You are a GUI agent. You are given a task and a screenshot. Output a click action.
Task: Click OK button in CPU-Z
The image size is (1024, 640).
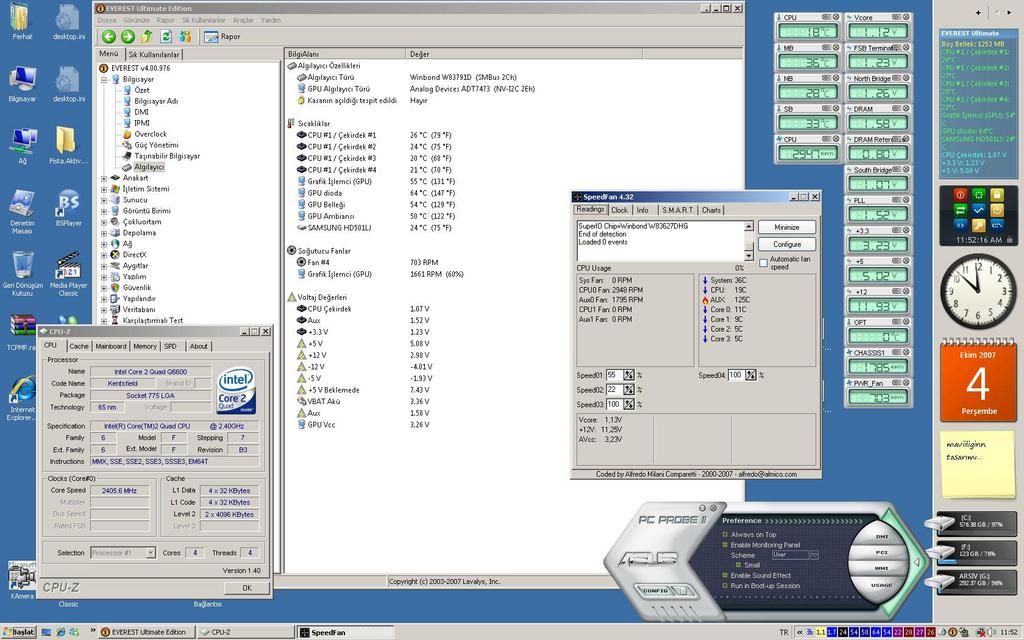[x=247, y=588]
